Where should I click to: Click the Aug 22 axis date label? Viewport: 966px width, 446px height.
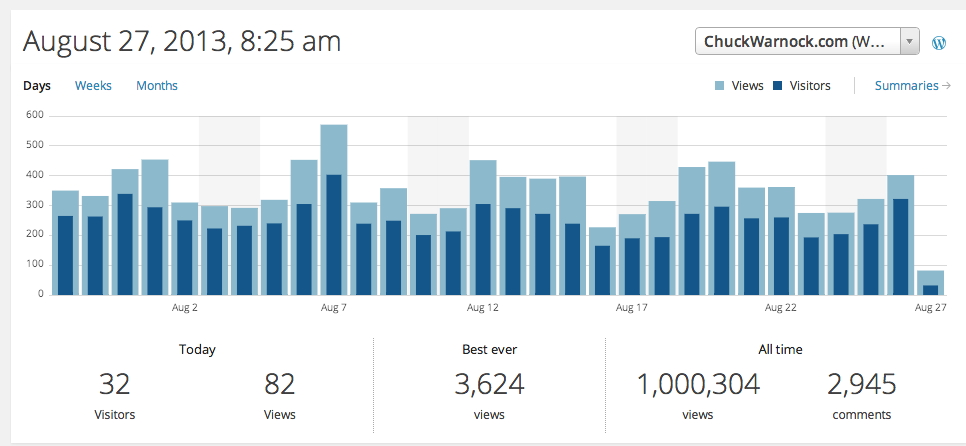[x=781, y=308]
